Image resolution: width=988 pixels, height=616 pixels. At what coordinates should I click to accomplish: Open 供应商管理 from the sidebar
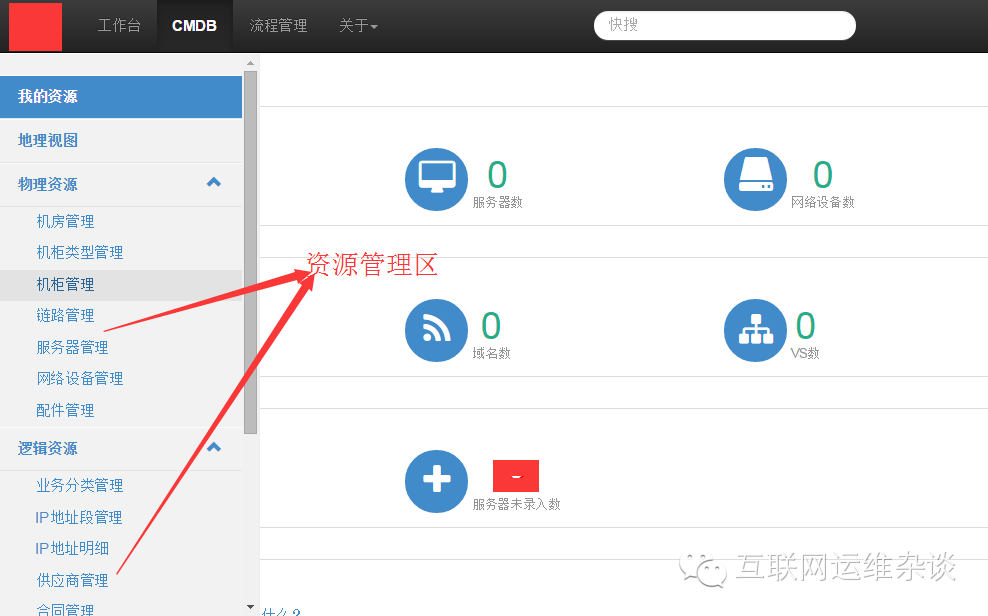tap(71, 579)
